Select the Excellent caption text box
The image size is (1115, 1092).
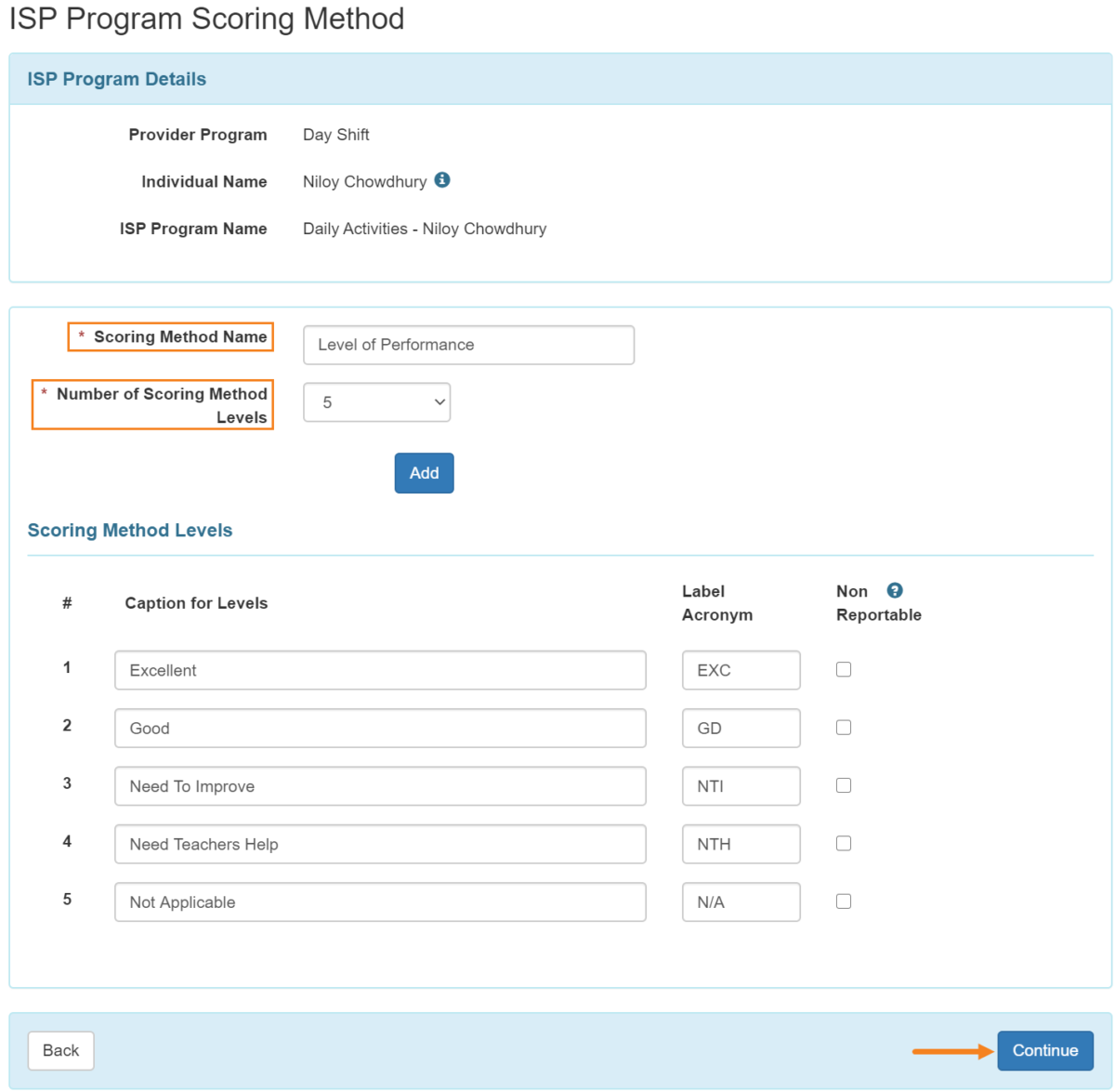pos(379,669)
